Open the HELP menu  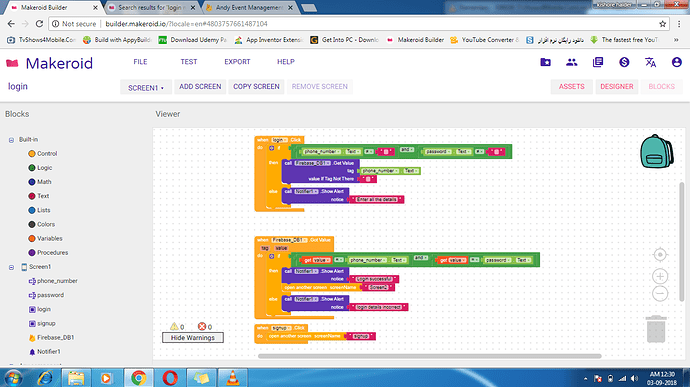(x=286, y=62)
